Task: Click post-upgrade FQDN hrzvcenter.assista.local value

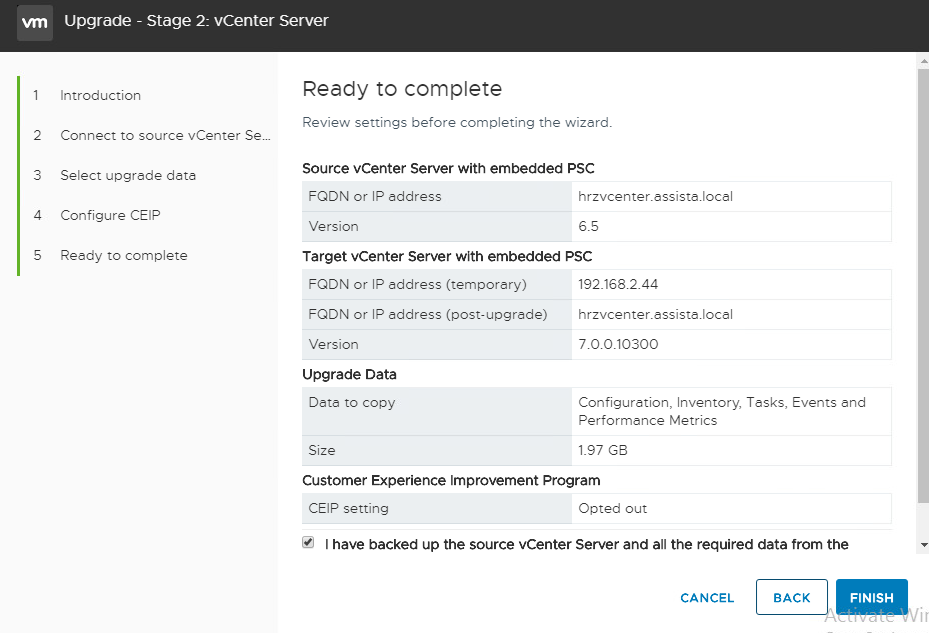Action: pos(655,315)
